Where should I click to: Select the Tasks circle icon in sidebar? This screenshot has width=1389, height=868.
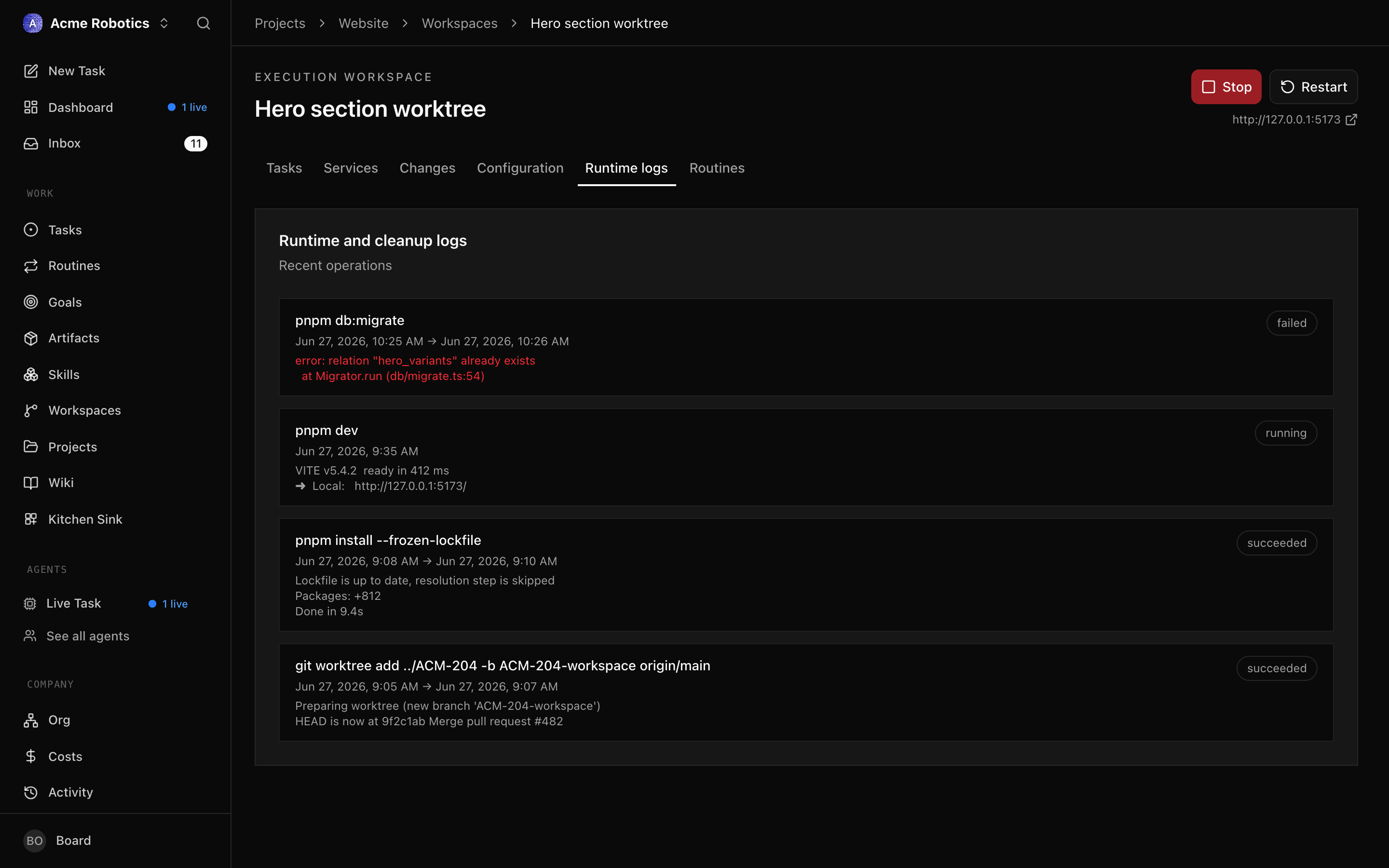tap(31, 230)
